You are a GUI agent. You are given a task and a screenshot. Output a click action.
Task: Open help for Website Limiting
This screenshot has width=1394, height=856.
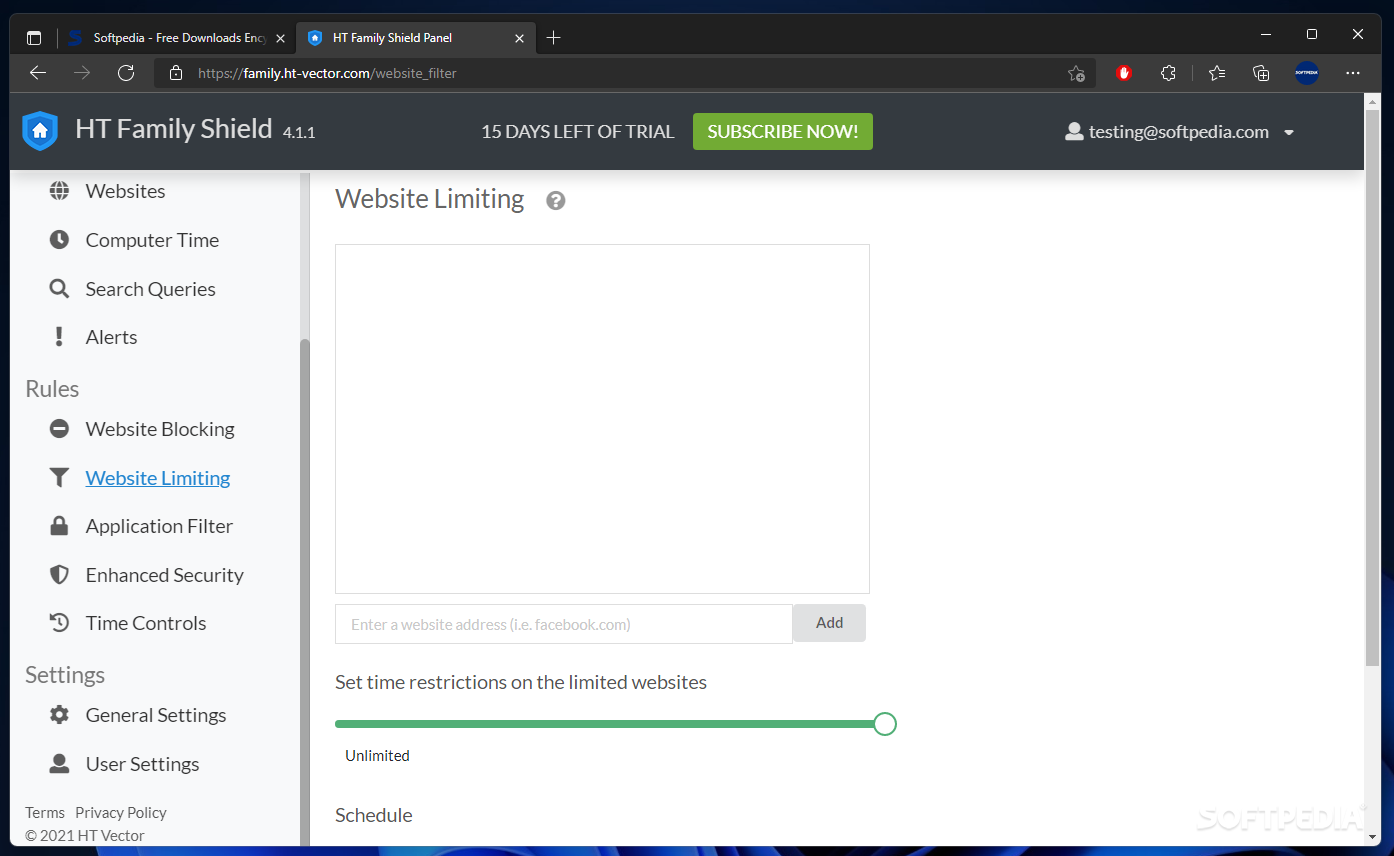(556, 201)
